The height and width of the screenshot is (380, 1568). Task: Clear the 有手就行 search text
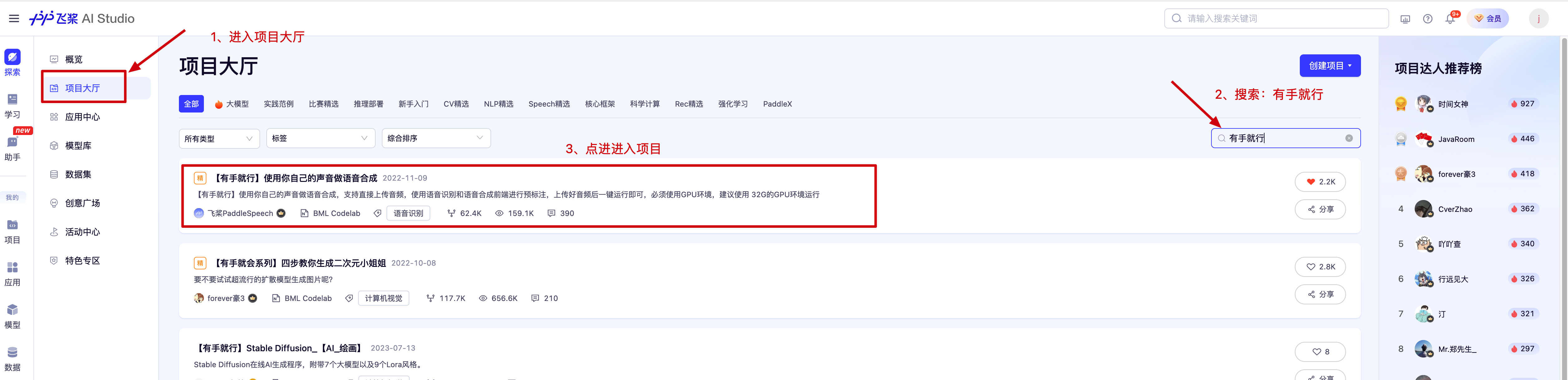coord(1349,138)
